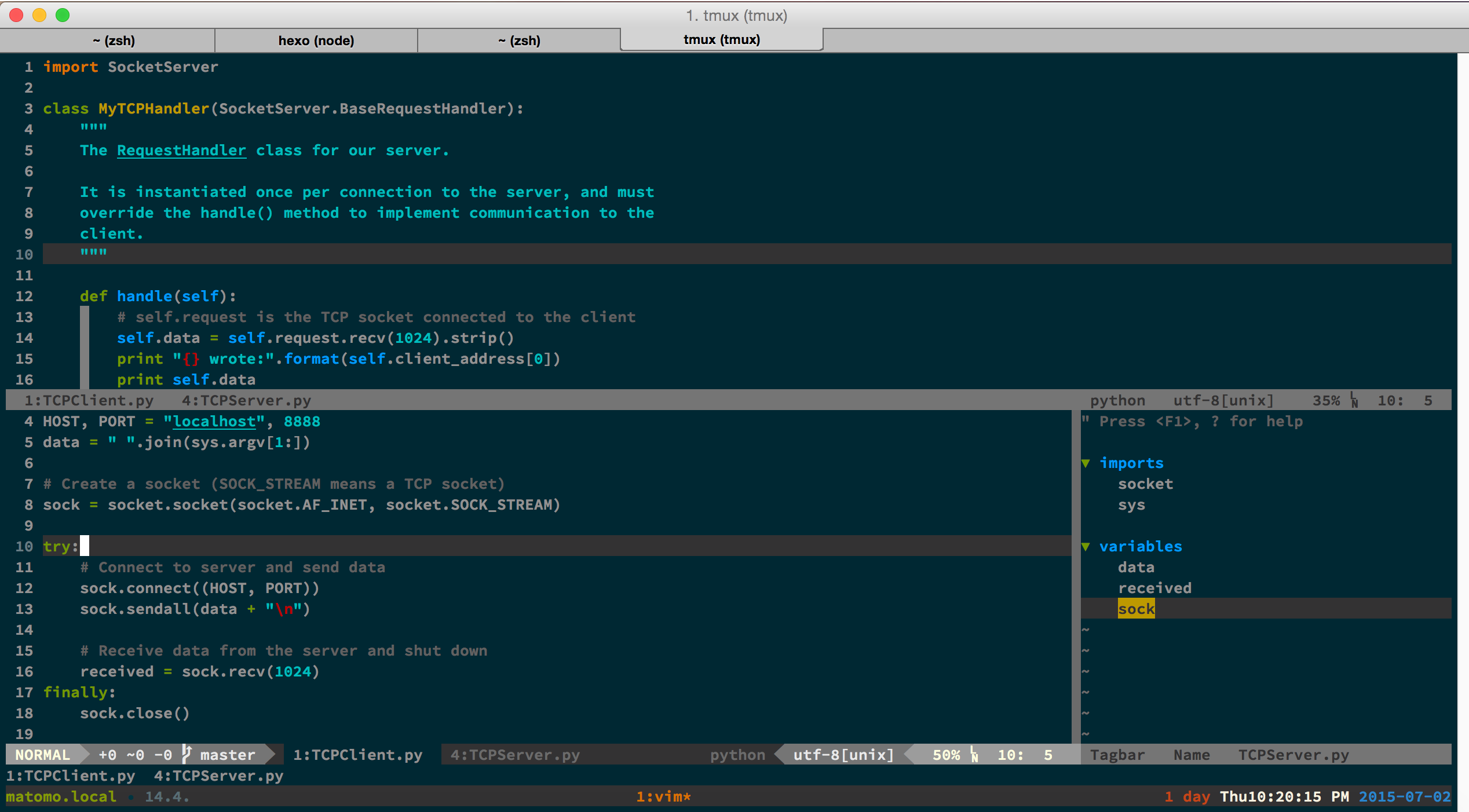This screenshot has height=812, width=1469.
Task: Click the git branch icon before master
Action: click(187, 754)
